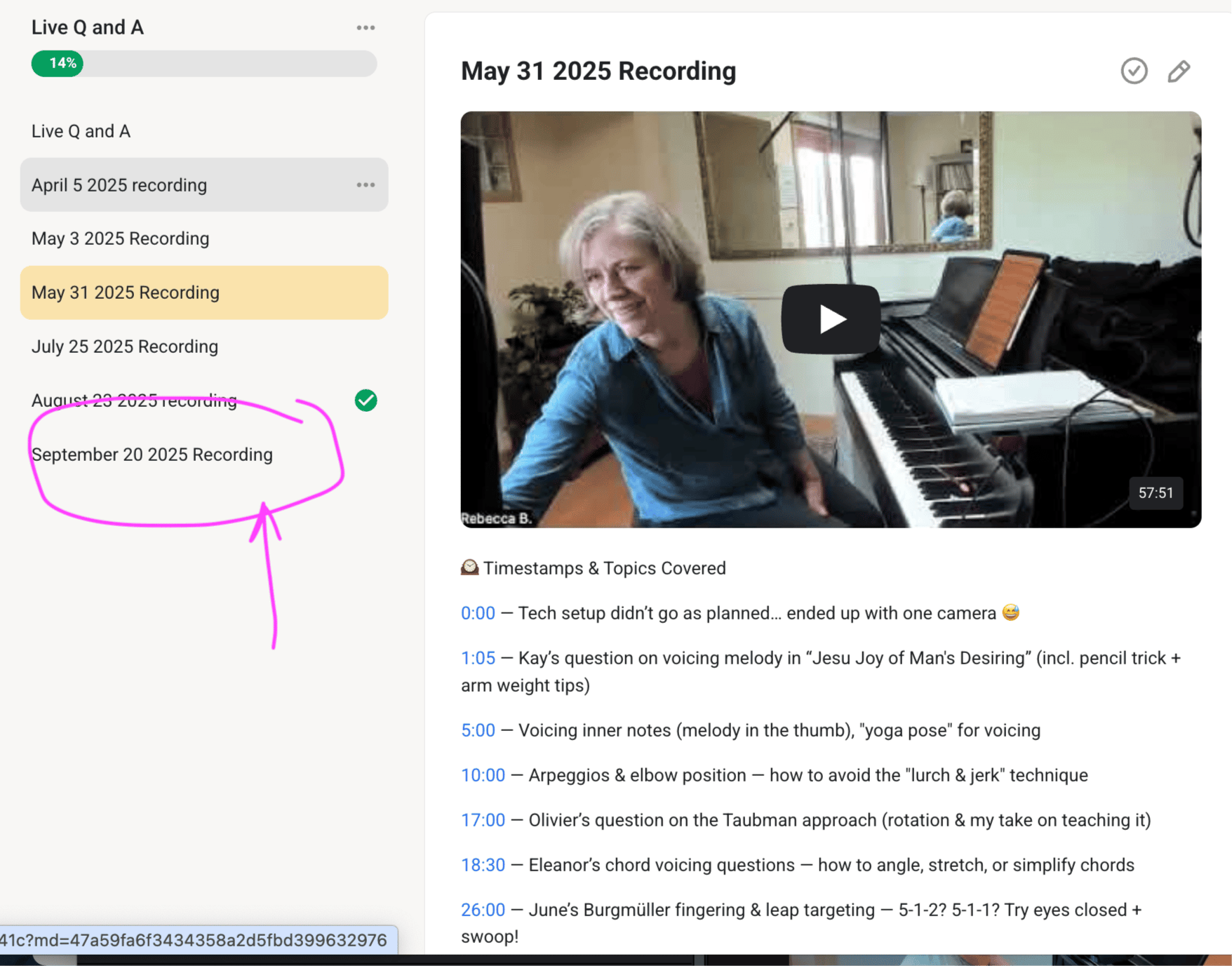This screenshot has width=1232, height=966.
Task: Click the Live Q and A section item
Action: [81, 131]
